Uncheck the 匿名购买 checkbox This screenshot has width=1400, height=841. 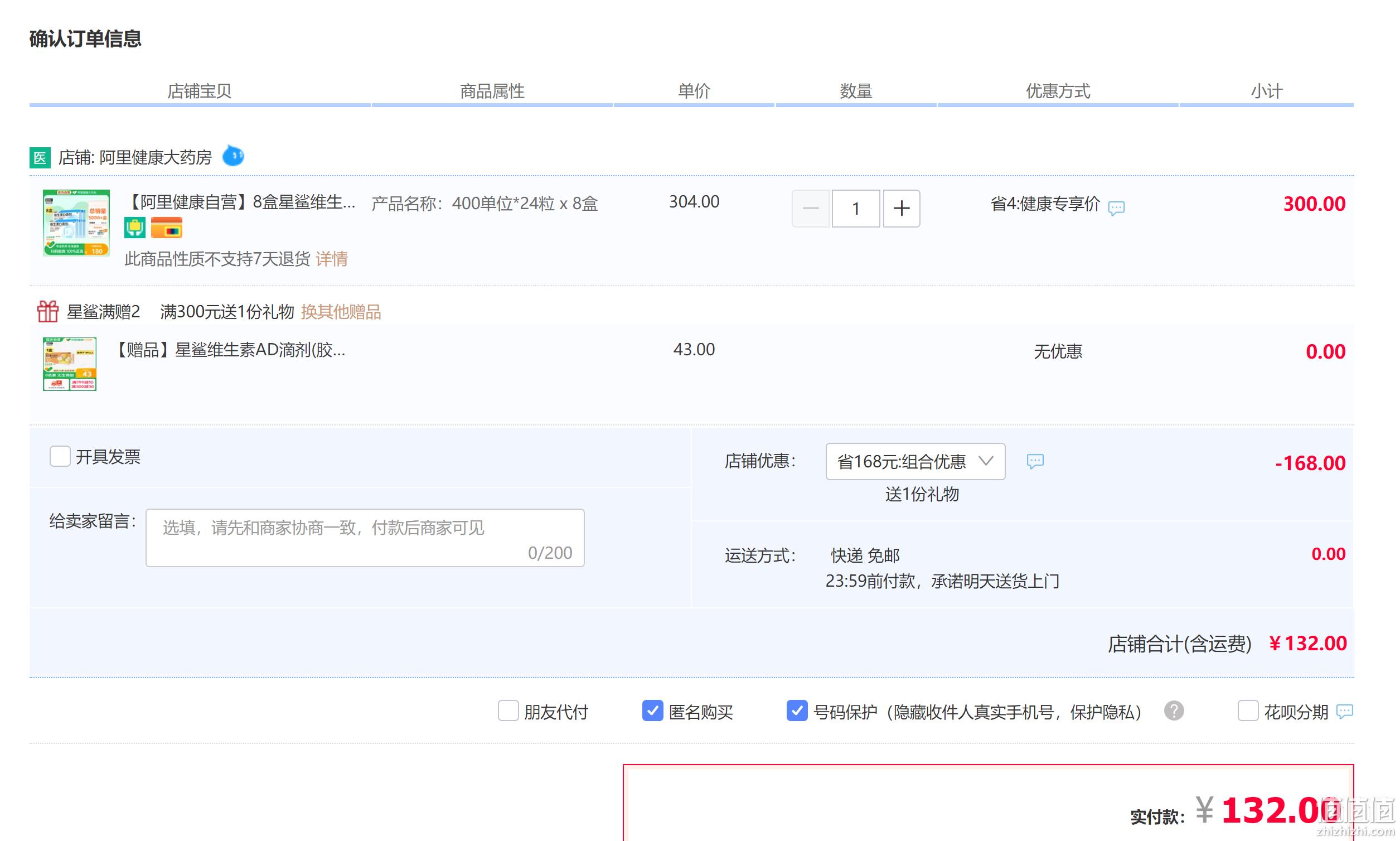653,710
